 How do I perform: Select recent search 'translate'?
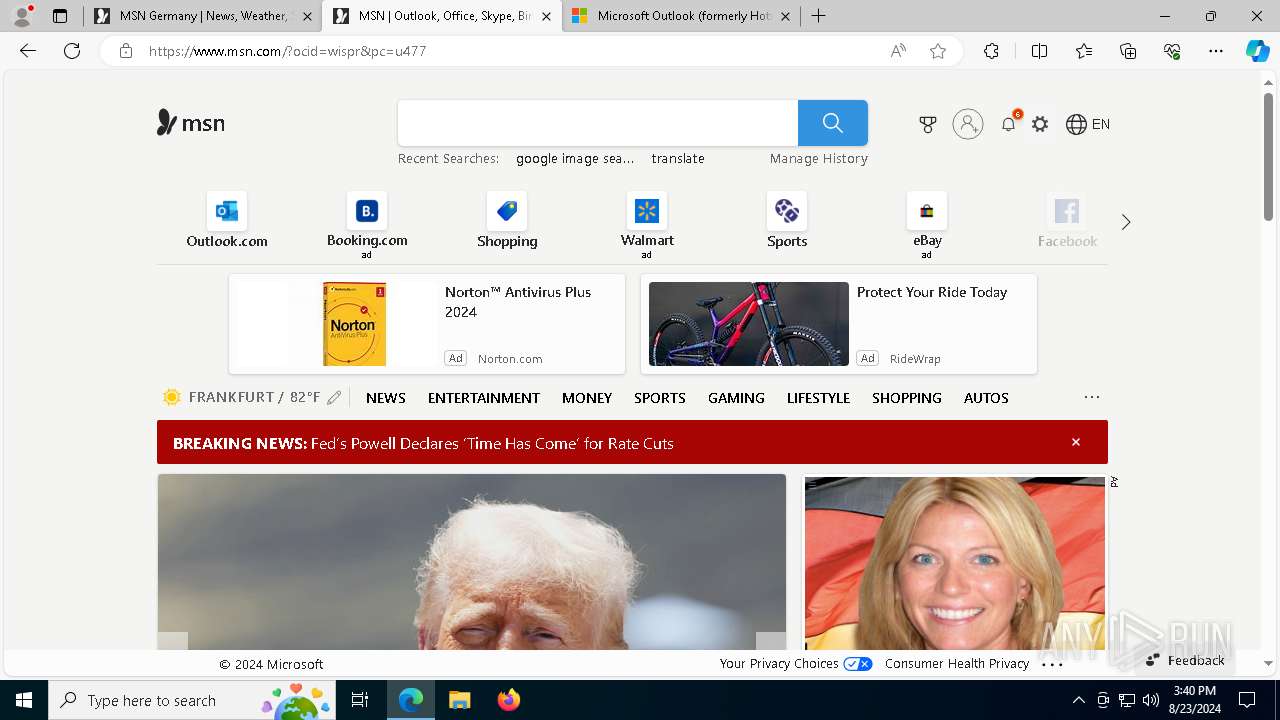point(678,159)
